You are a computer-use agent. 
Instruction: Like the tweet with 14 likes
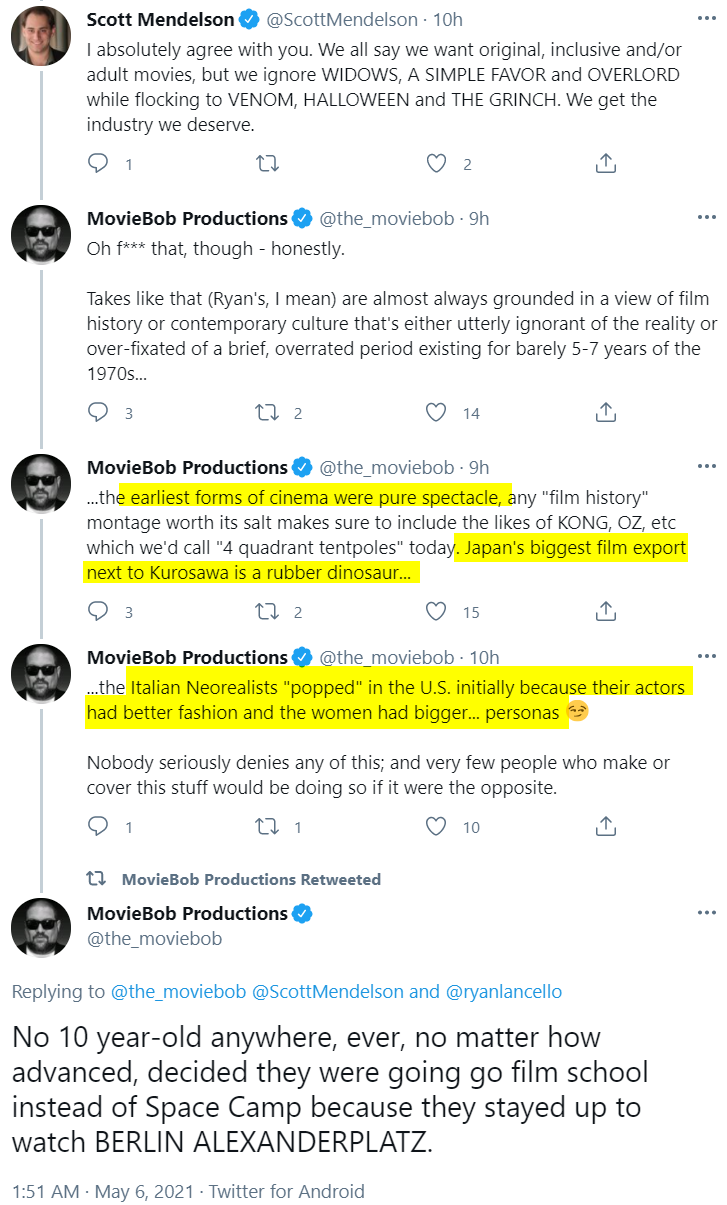(436, 412)
